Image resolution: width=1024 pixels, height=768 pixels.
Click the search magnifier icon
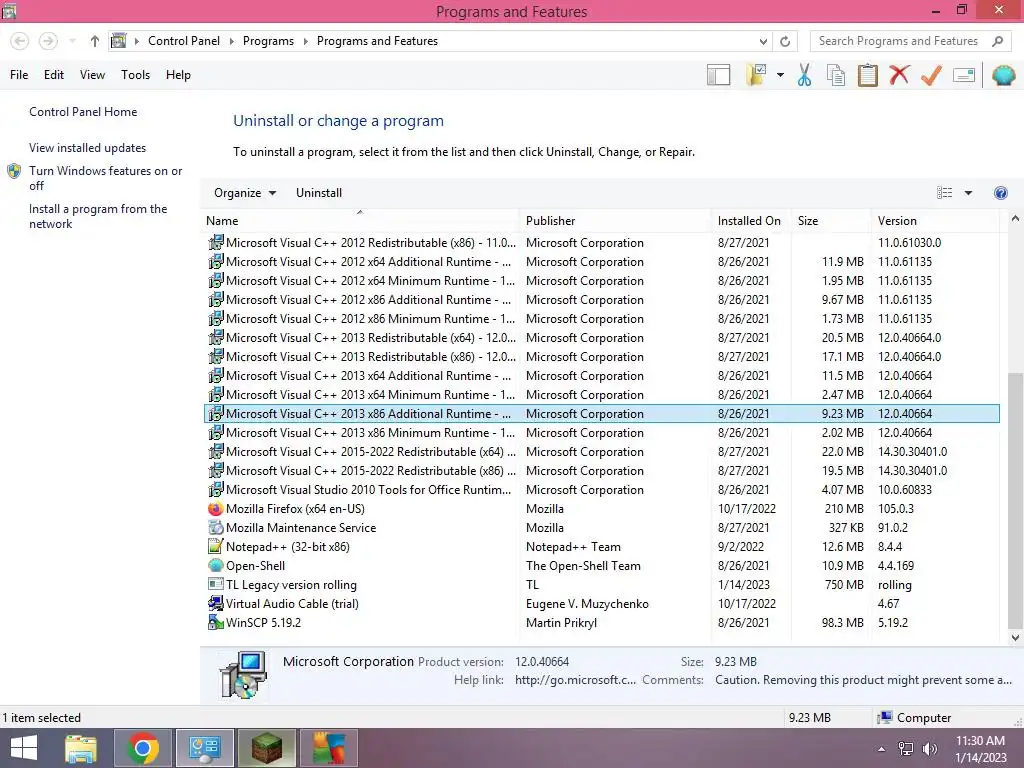[x=997, y=41]
